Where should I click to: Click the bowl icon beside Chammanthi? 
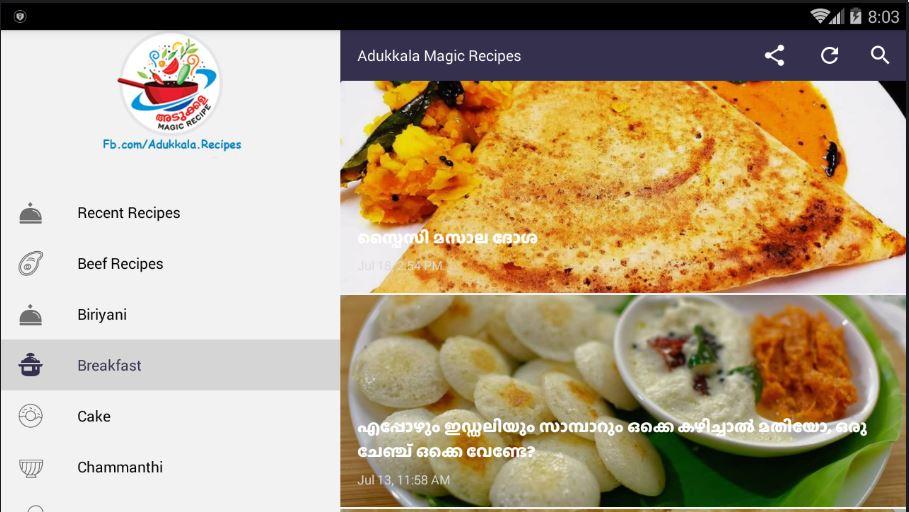[x=31, y=467]
